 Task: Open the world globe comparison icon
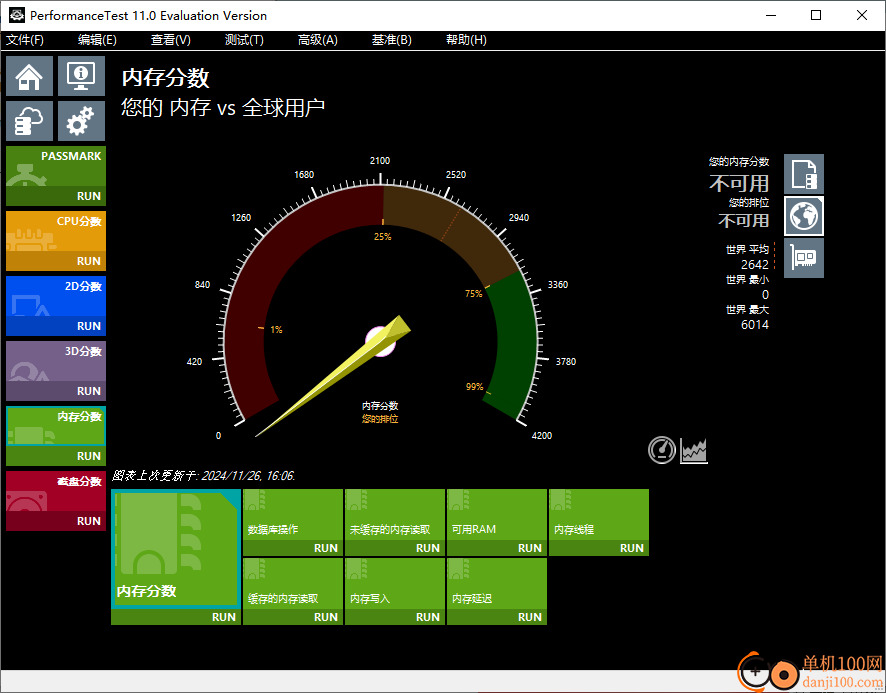(x=804, y=216)
